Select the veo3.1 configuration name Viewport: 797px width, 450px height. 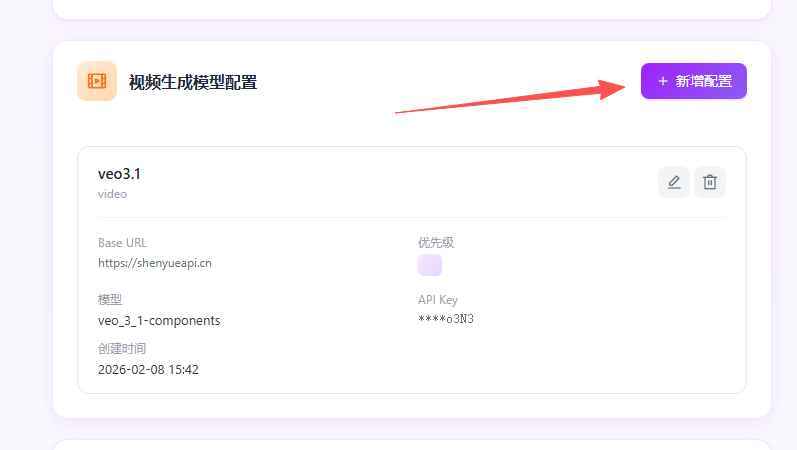point(119,174)
